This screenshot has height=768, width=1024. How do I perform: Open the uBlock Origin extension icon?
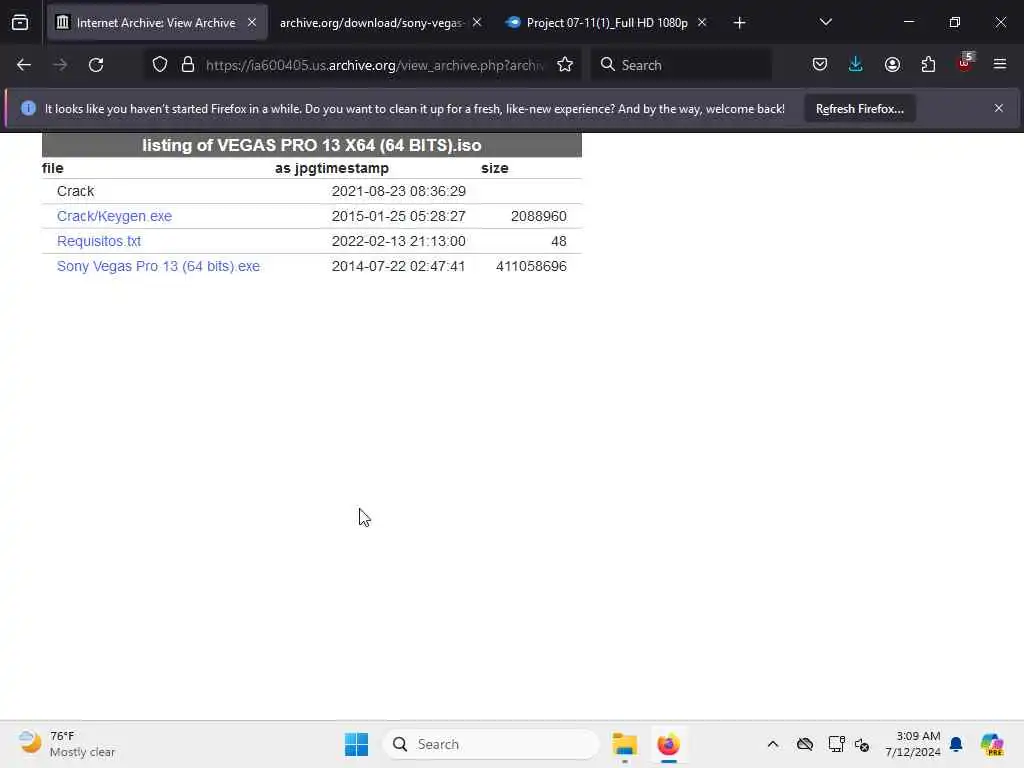tap(965, 63)
